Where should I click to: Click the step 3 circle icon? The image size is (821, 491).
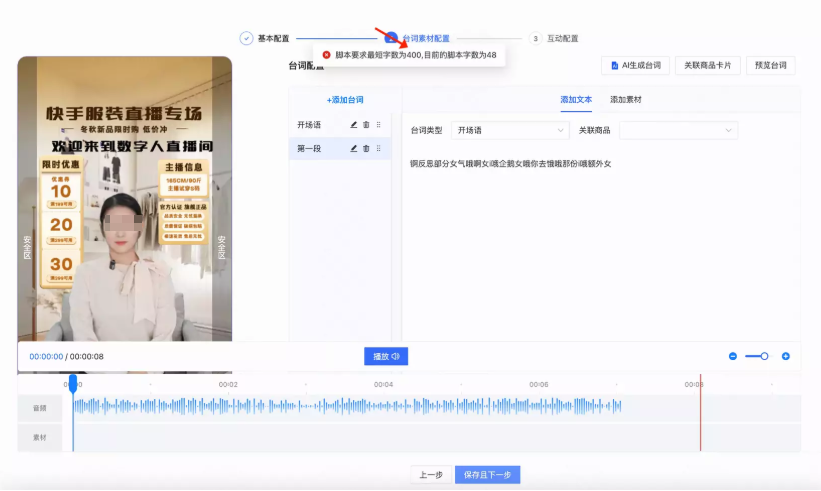[535, 38]
